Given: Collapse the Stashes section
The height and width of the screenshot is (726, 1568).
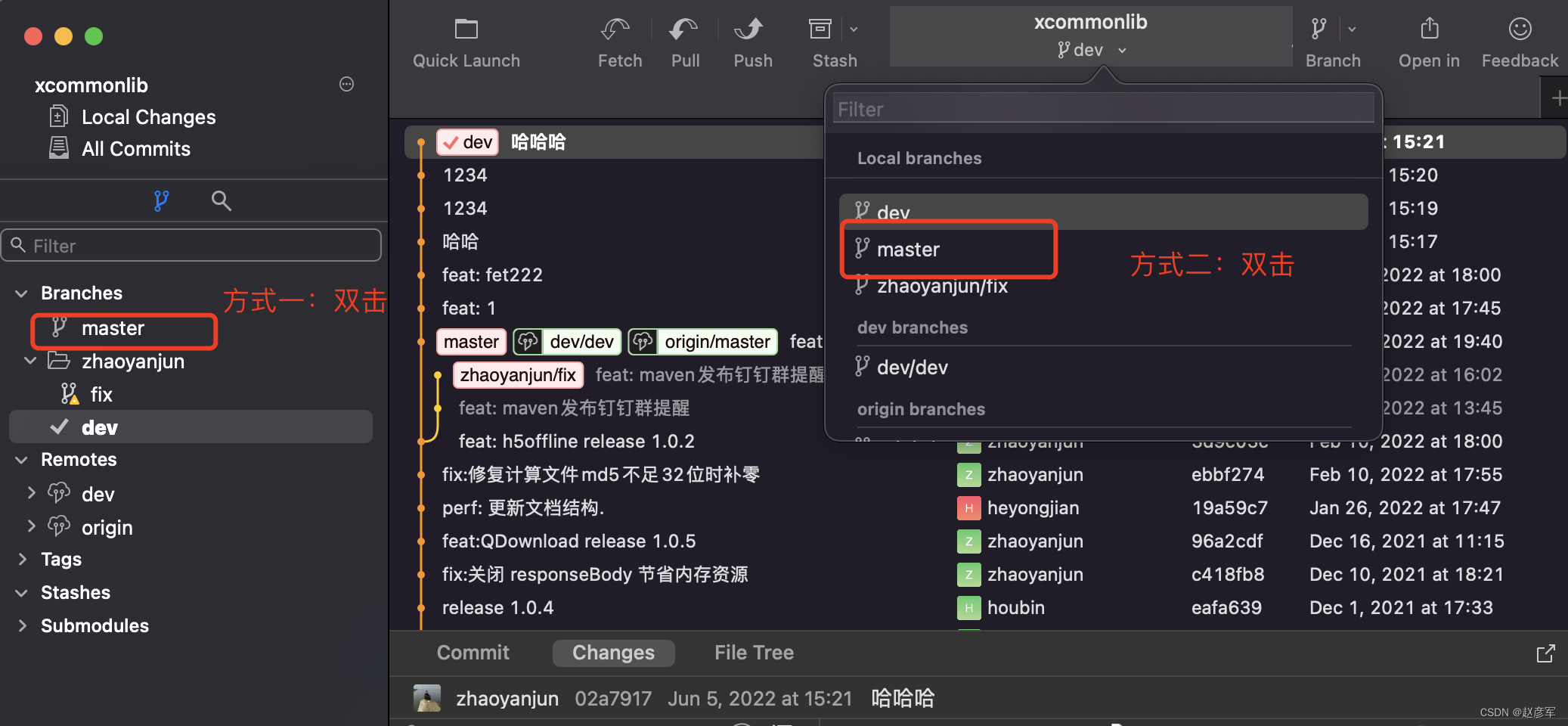Looking at the screenshot, I should tap(22, 593).
